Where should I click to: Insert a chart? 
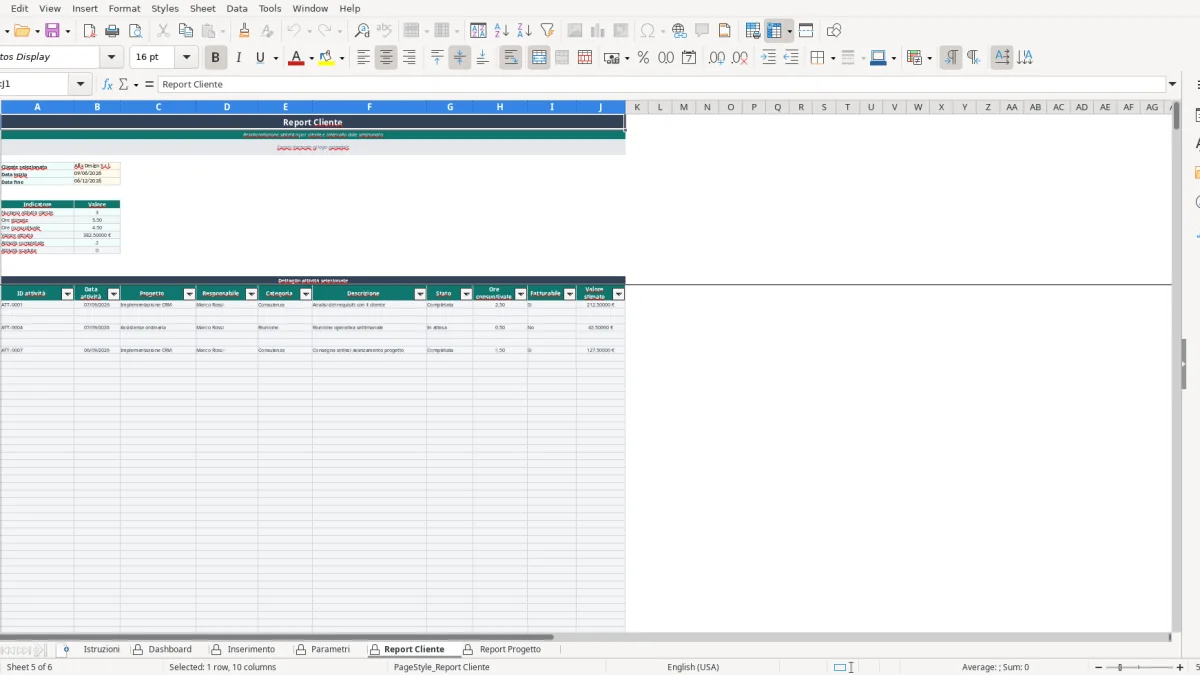(598, 31)
